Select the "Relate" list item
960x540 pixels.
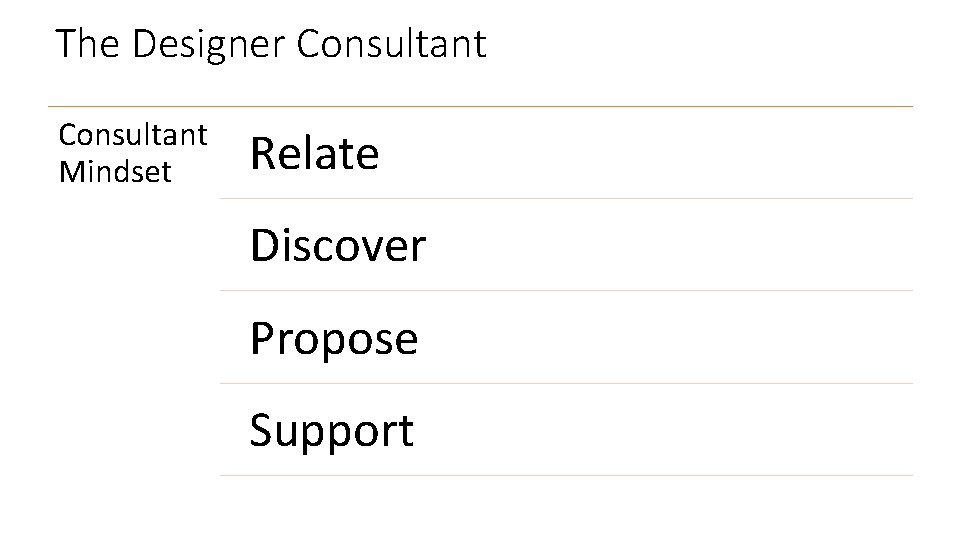314,154
